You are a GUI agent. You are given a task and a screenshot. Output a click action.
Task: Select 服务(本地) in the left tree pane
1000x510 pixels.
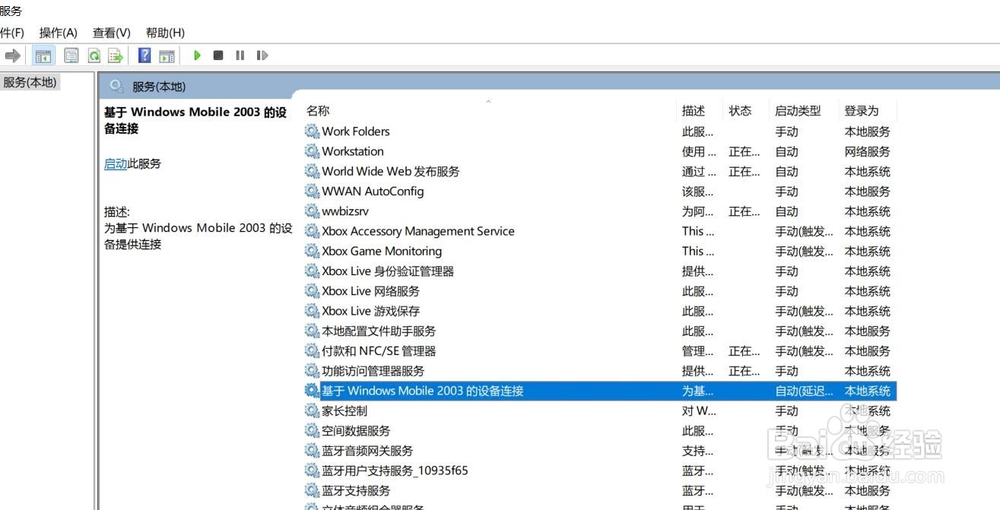(30, 82)
